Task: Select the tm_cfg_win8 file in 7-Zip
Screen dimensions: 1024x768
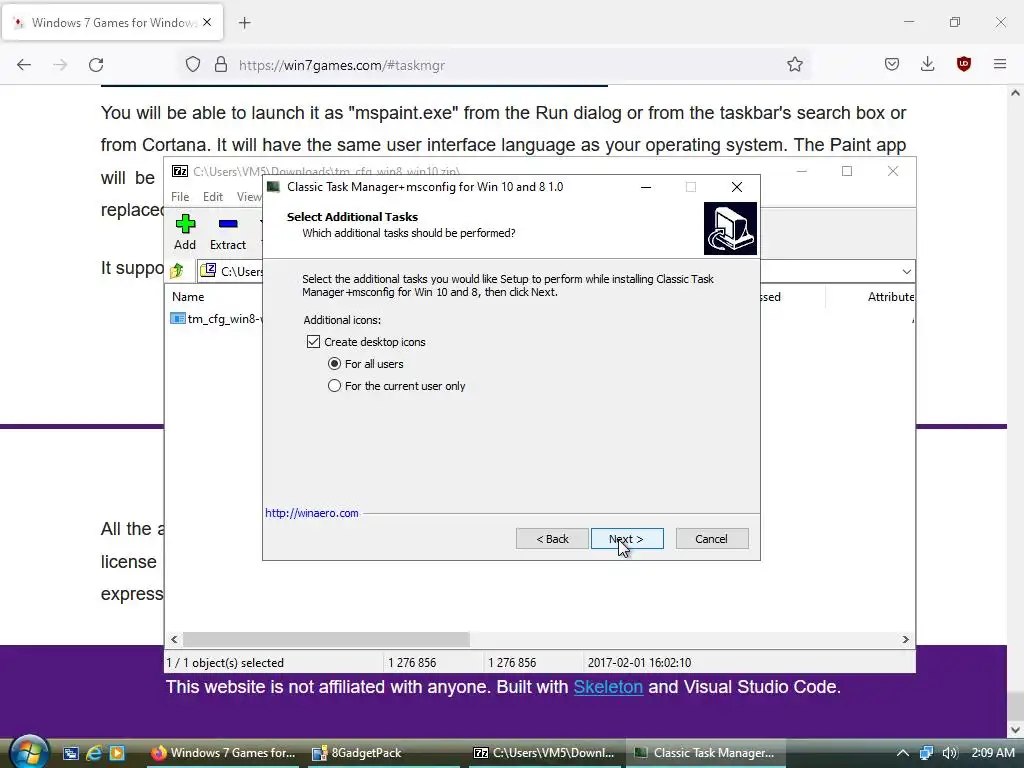Action: click(x=217, y=319)
